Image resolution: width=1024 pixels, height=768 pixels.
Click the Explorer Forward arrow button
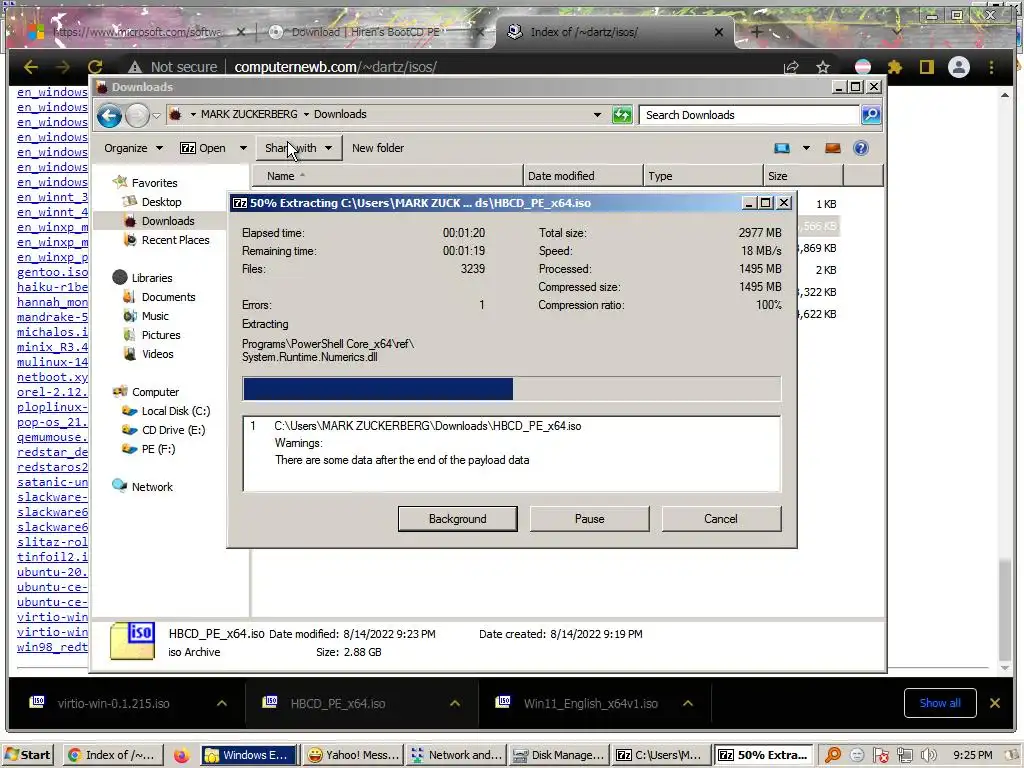click(137, 116)
